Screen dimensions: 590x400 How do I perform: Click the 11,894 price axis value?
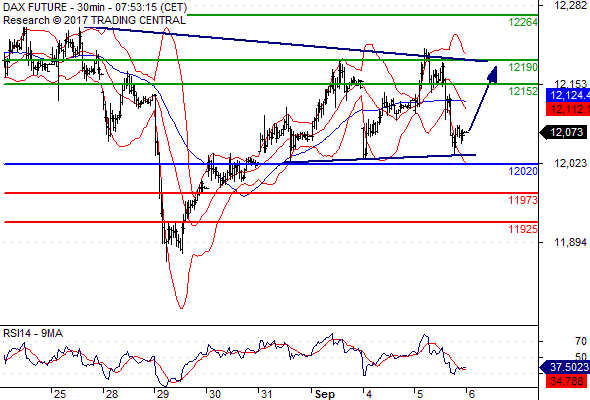click(570, 242)
